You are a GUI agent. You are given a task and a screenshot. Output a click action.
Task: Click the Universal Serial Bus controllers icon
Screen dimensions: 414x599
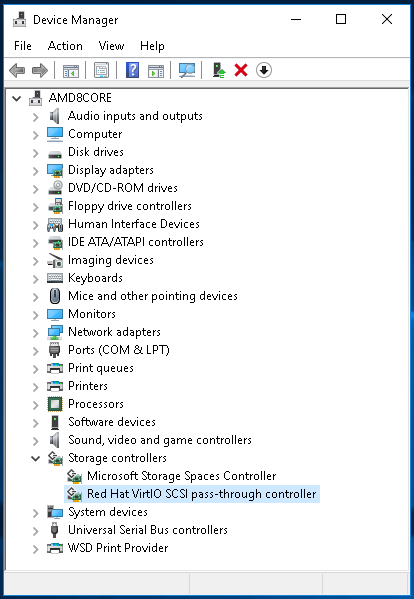tap(55, 530)
